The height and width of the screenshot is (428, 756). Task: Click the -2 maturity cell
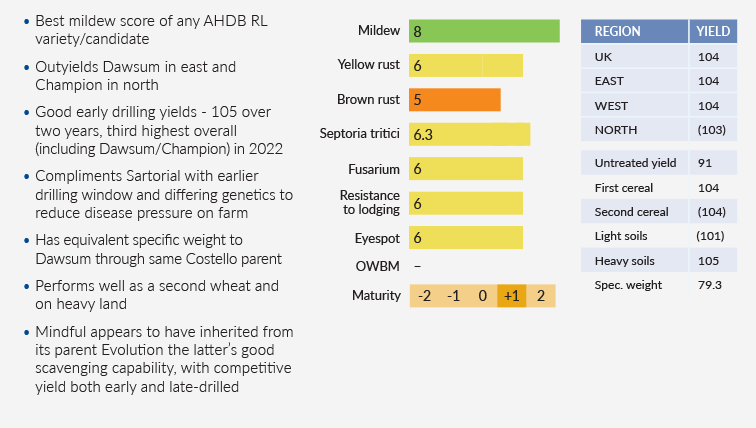click(424, 296)
